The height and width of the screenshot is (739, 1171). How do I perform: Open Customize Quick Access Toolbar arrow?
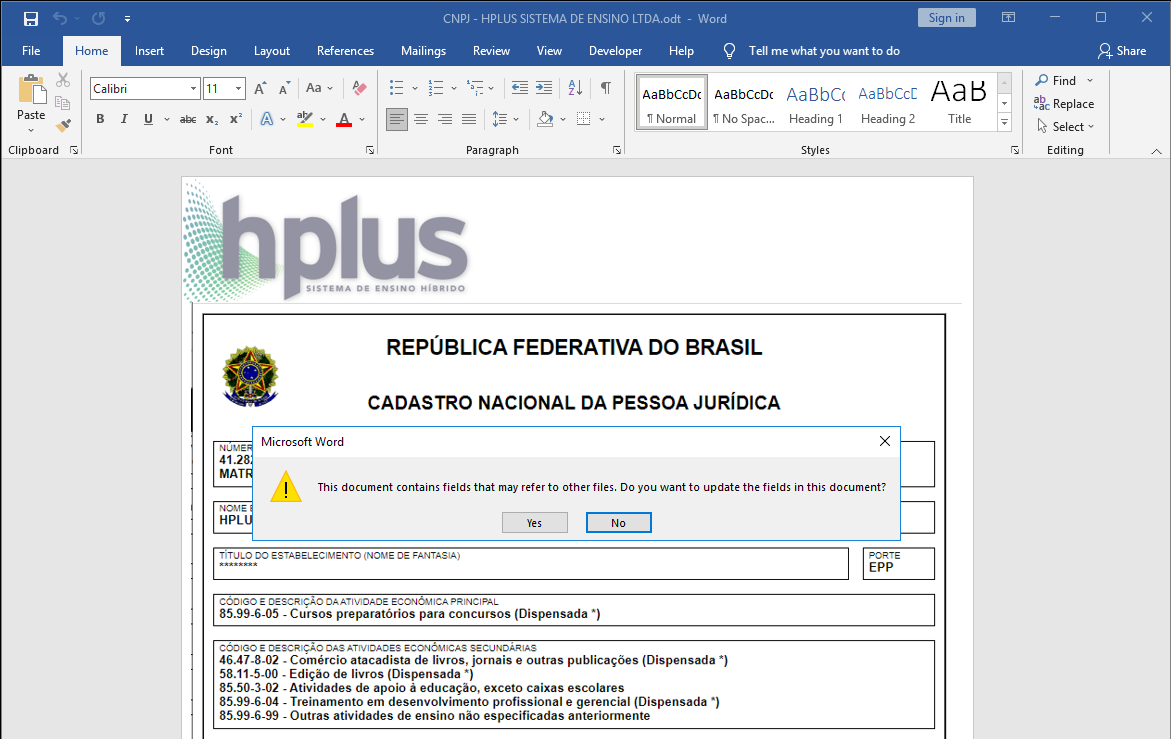(x=128, y=19)
